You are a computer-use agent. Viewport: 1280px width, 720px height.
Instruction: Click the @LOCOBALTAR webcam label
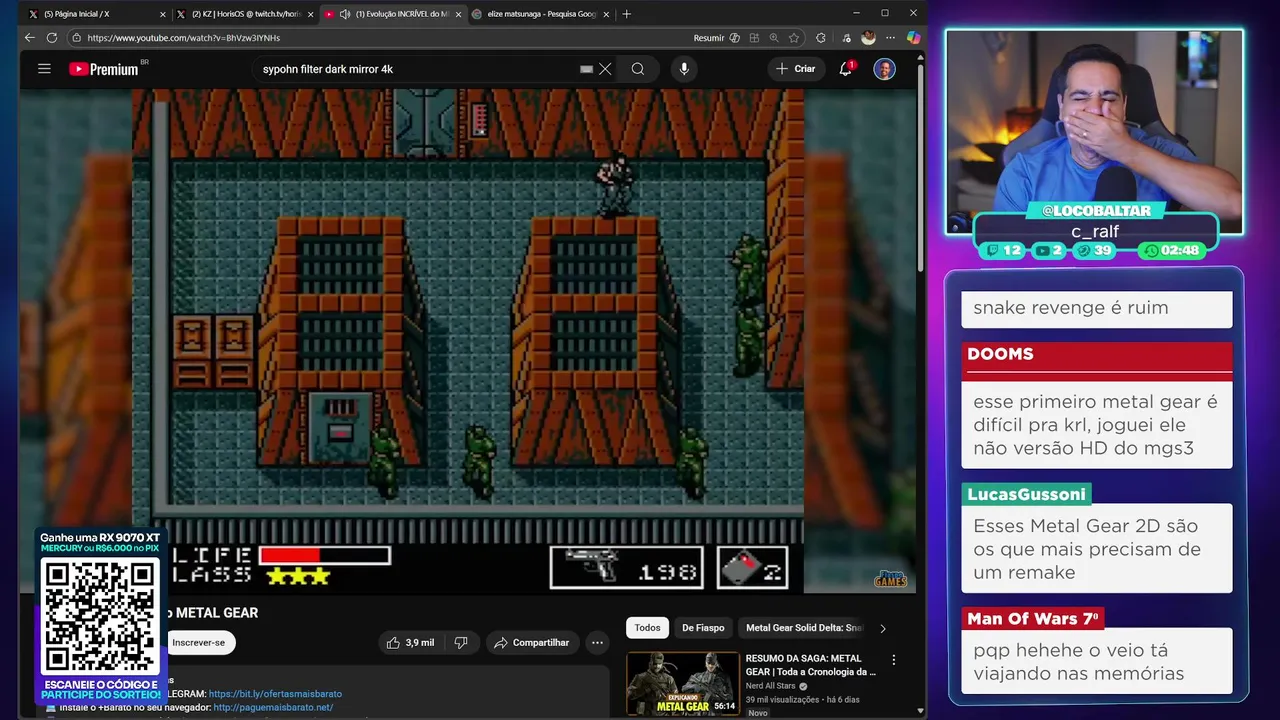(1095, 211)
